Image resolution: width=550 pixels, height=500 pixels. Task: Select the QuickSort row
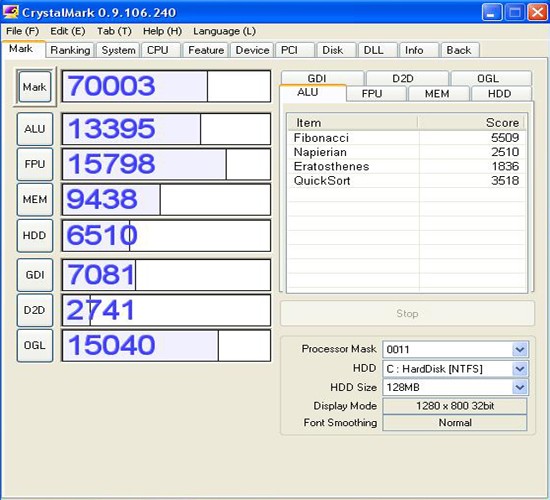(407, 181)
